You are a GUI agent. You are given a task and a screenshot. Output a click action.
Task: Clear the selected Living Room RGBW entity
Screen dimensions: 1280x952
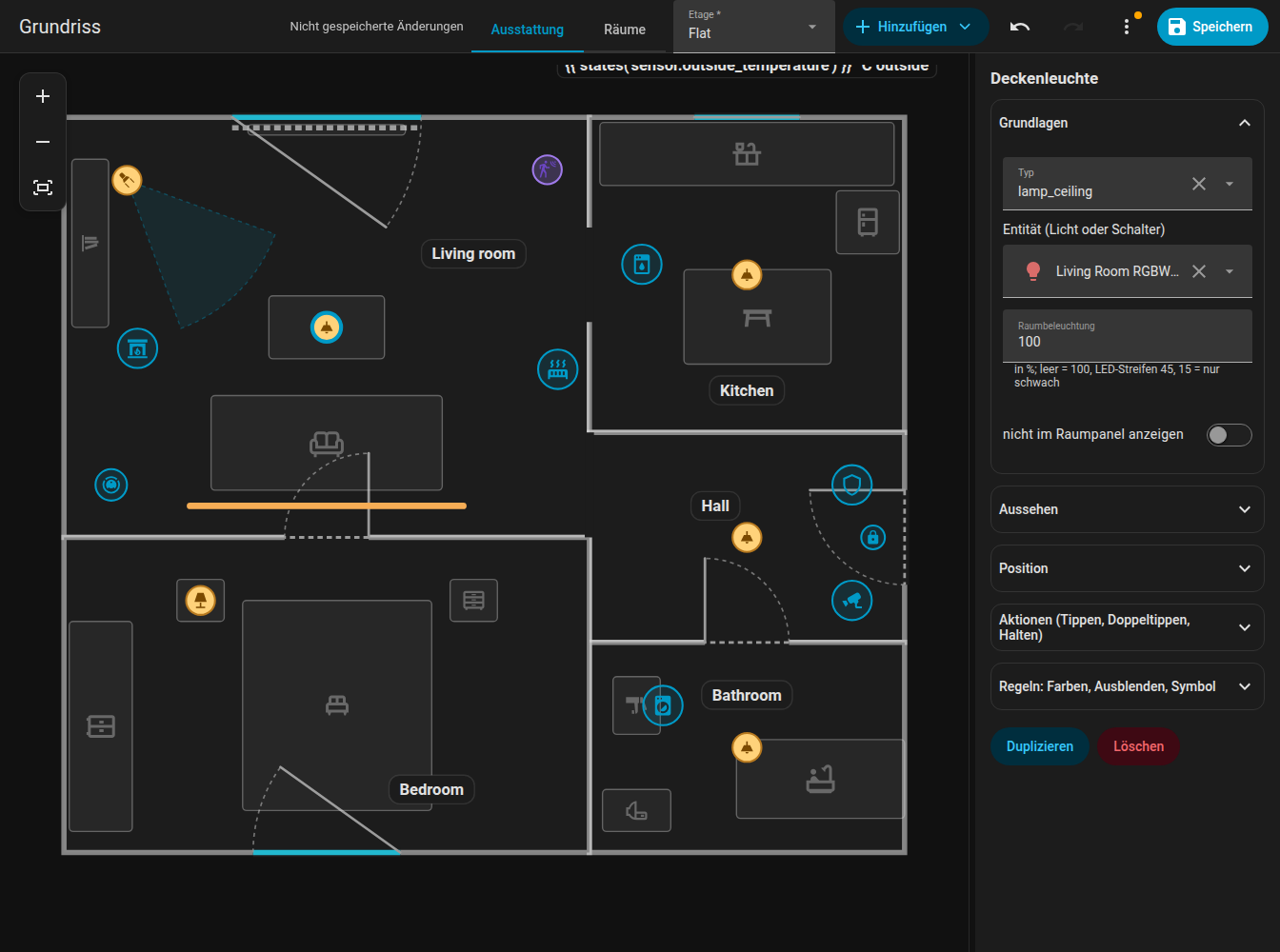coord(1199,271)
